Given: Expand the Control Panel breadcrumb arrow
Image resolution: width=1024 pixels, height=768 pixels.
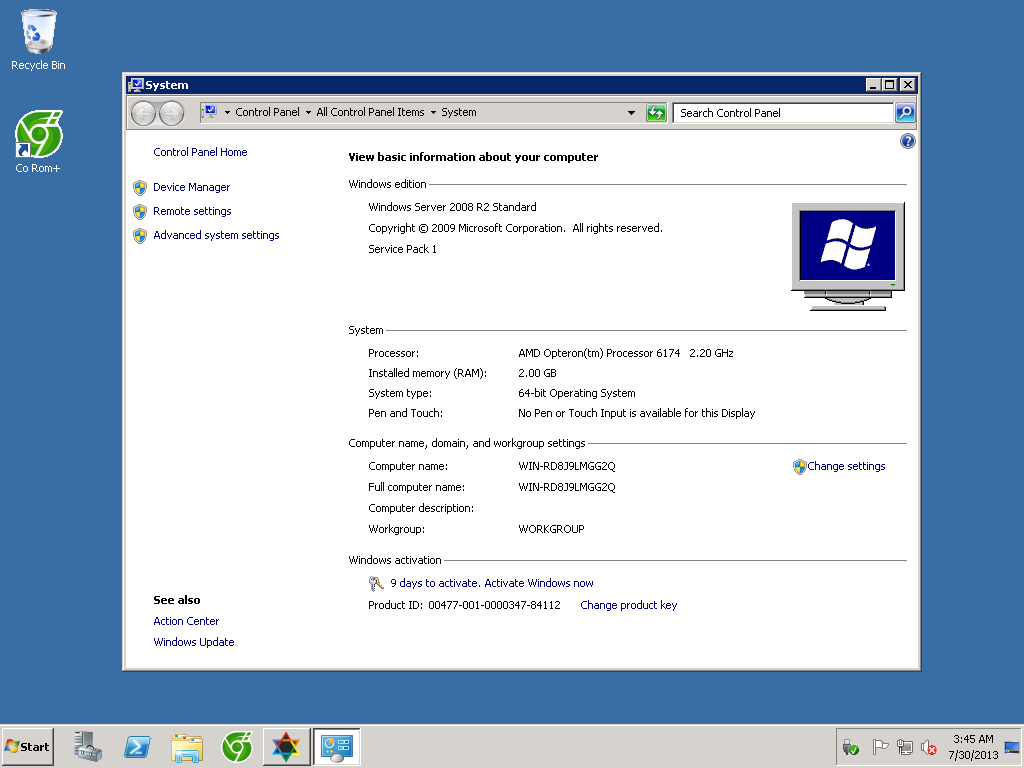Looking at the screenshot, I should click(308, 113).
